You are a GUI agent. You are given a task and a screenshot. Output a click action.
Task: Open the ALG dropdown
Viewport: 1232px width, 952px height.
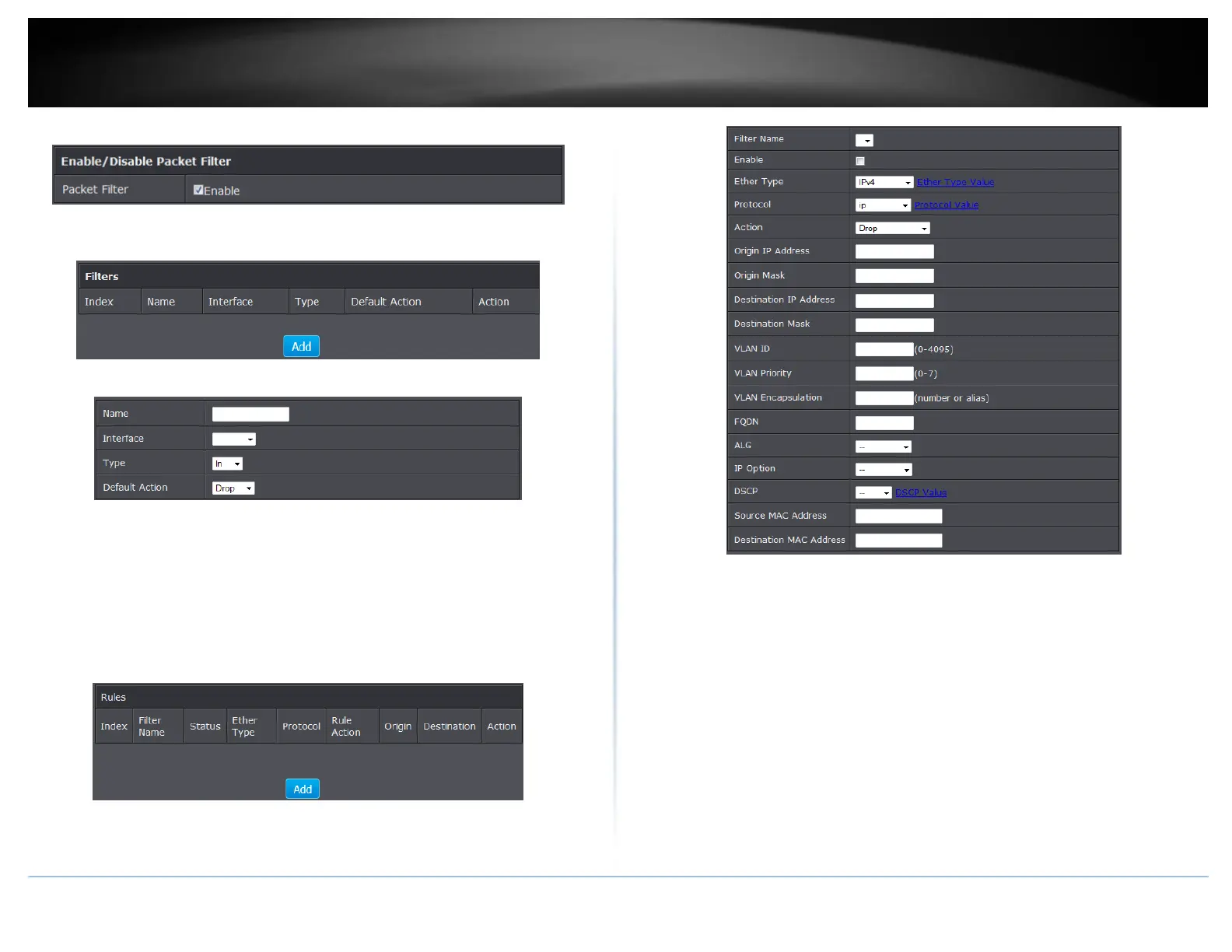click(884, 446)
